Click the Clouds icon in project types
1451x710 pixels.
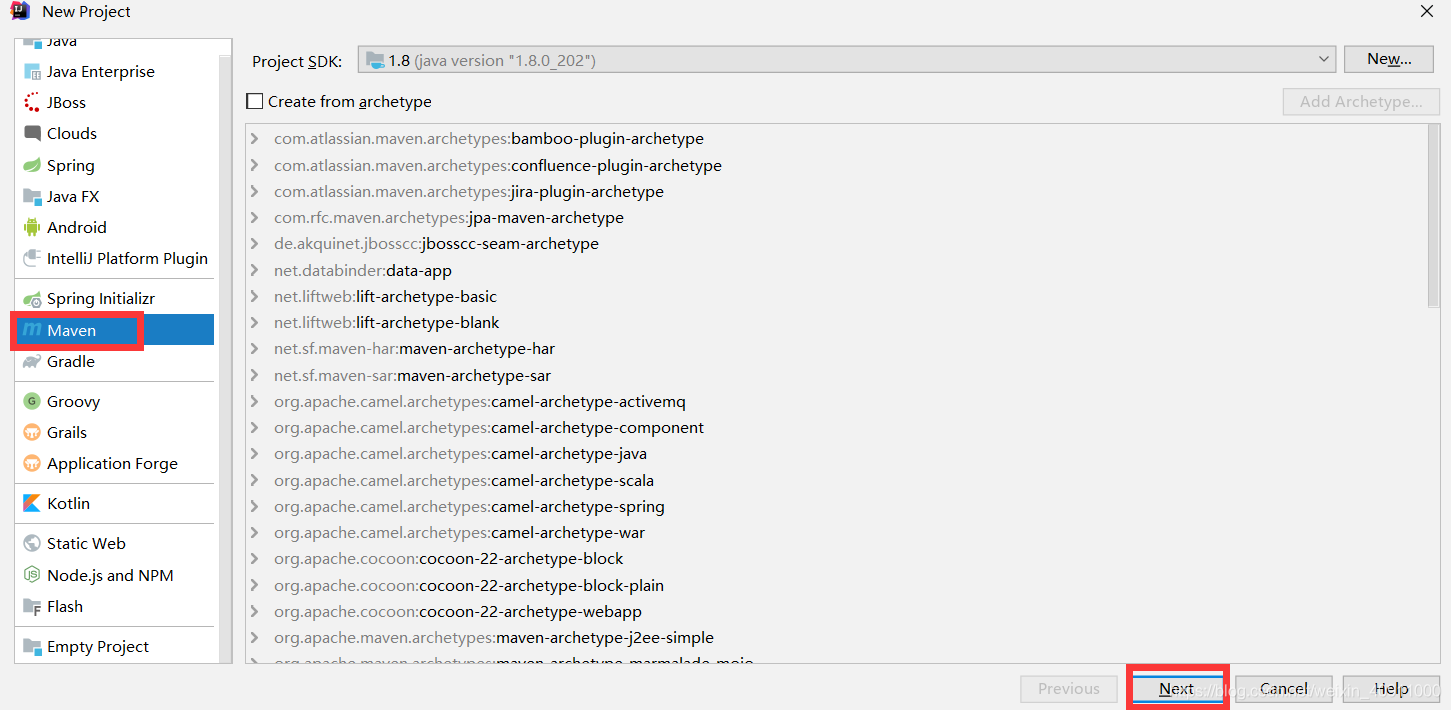click(x=32, y=134)
